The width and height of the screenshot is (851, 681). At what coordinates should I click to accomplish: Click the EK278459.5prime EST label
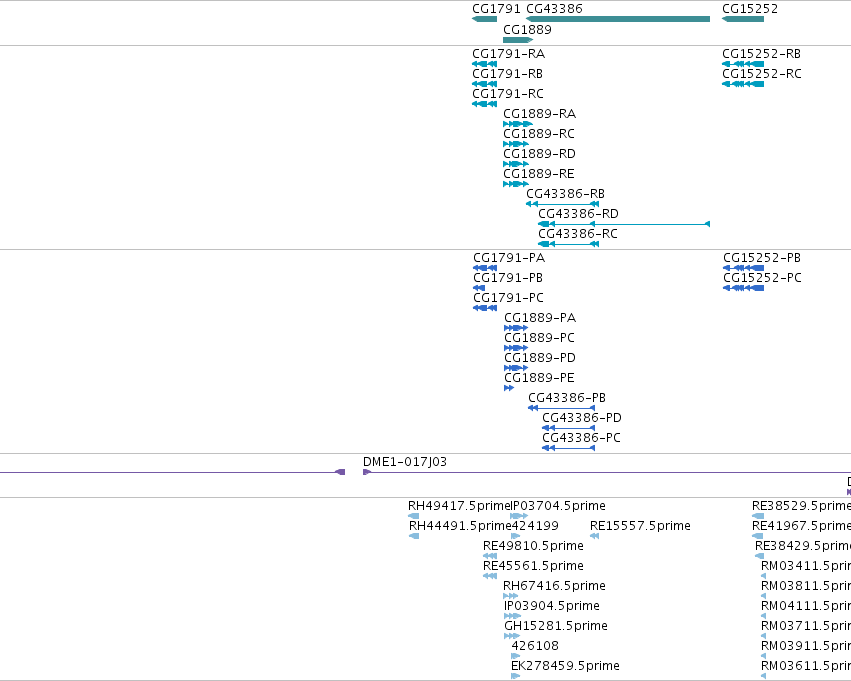(566, 666)
